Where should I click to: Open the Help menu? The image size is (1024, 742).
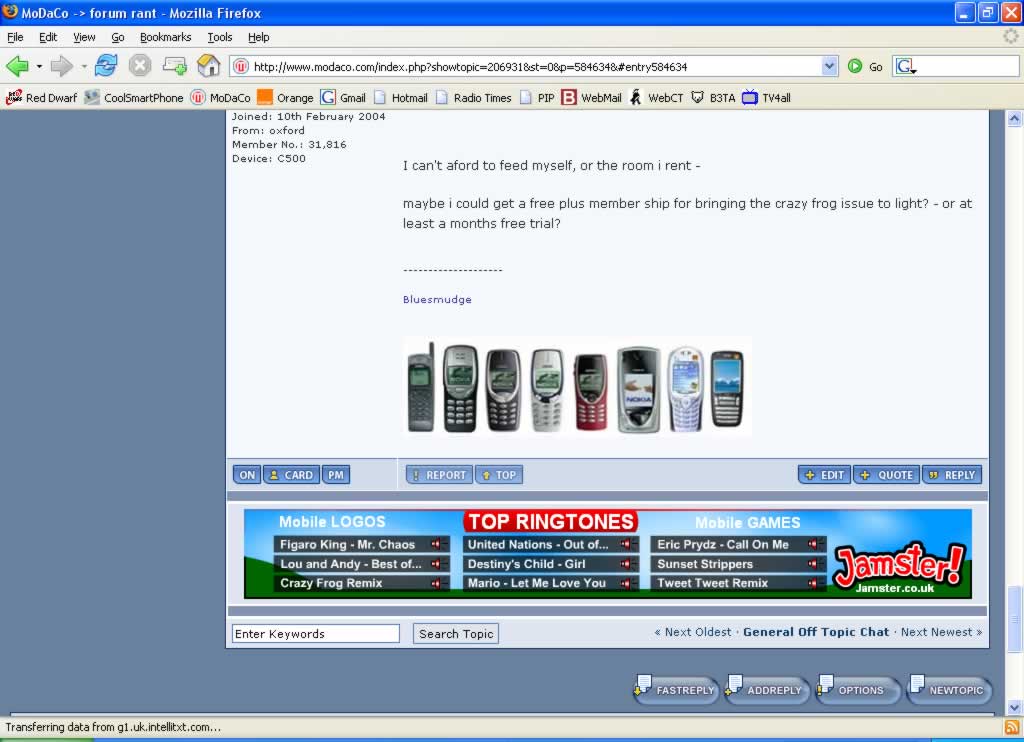259,37
